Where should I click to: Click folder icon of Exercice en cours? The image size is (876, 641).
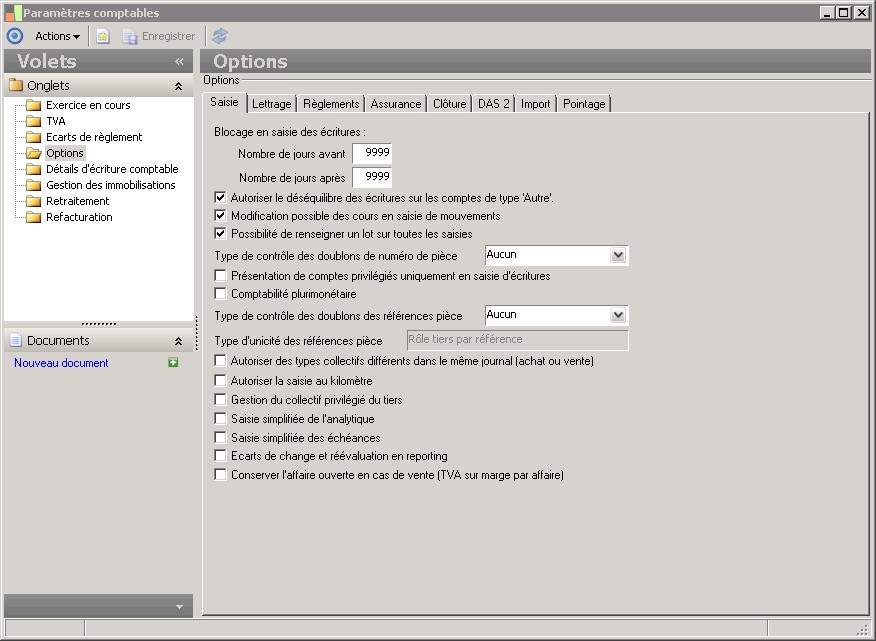click(x=34, y=105)
